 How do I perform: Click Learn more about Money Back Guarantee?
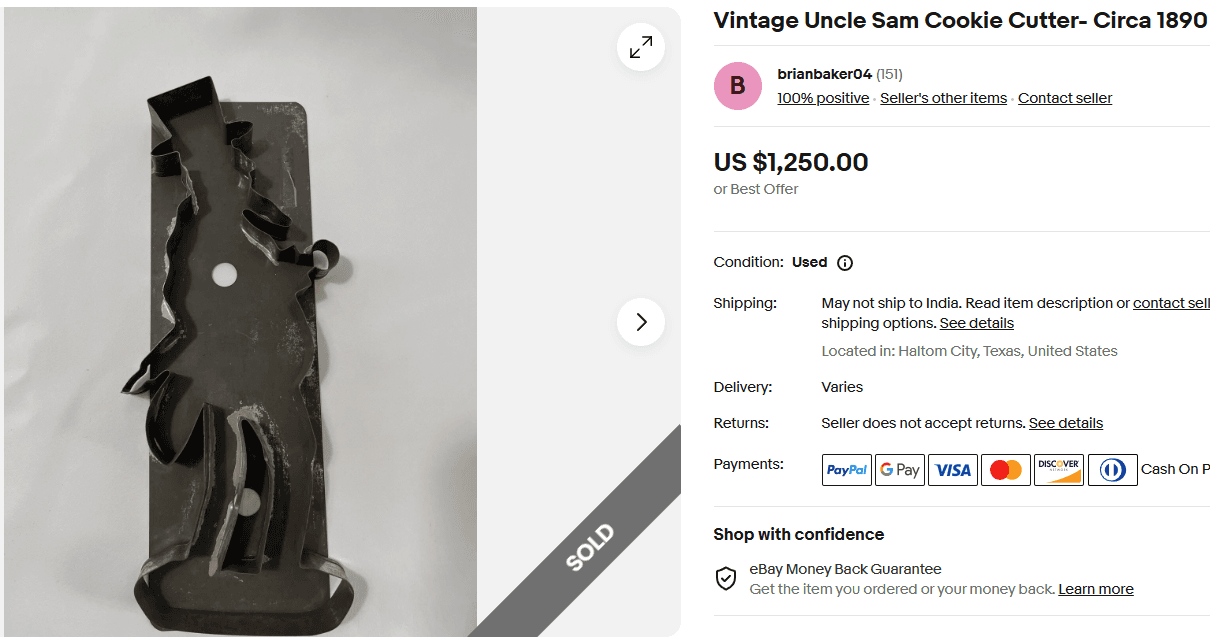click(1095, 589)
